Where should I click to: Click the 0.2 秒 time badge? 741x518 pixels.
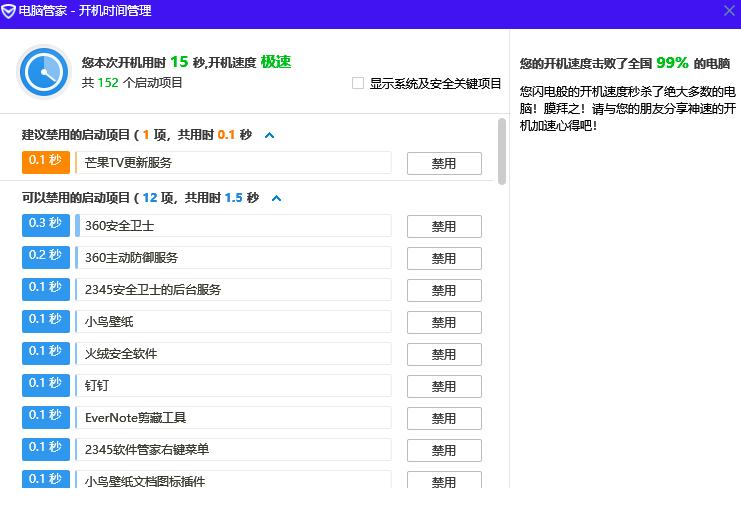click(x=46, y=257)
